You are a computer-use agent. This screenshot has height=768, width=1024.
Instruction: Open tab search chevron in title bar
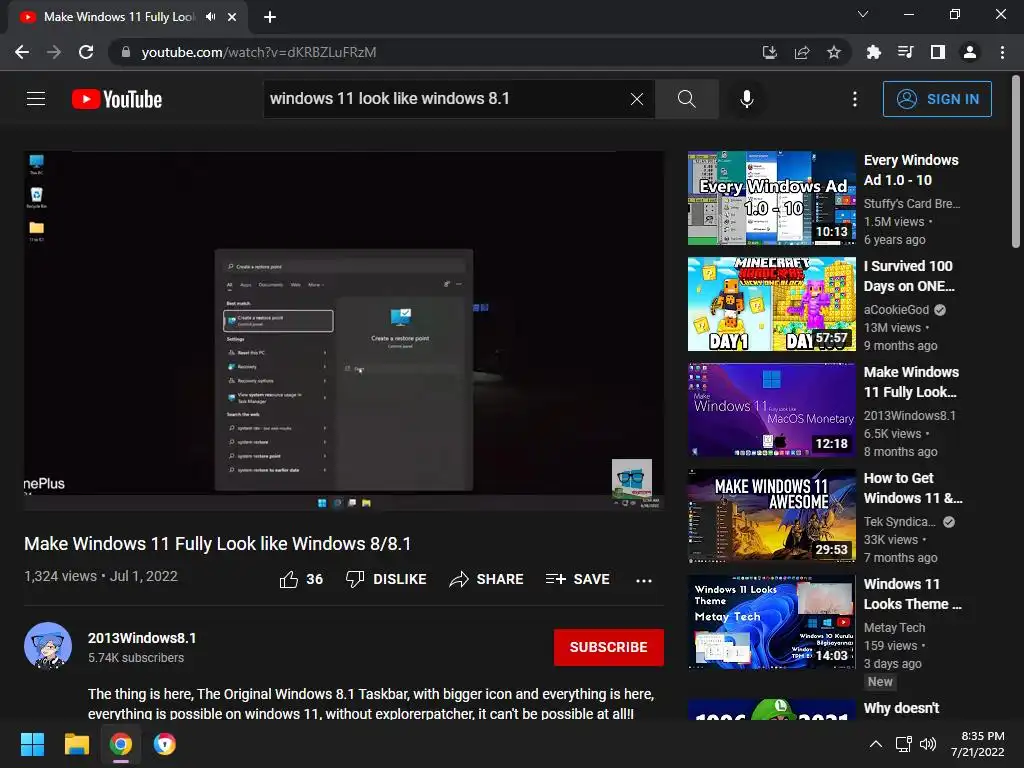click(x=863, y=14)
